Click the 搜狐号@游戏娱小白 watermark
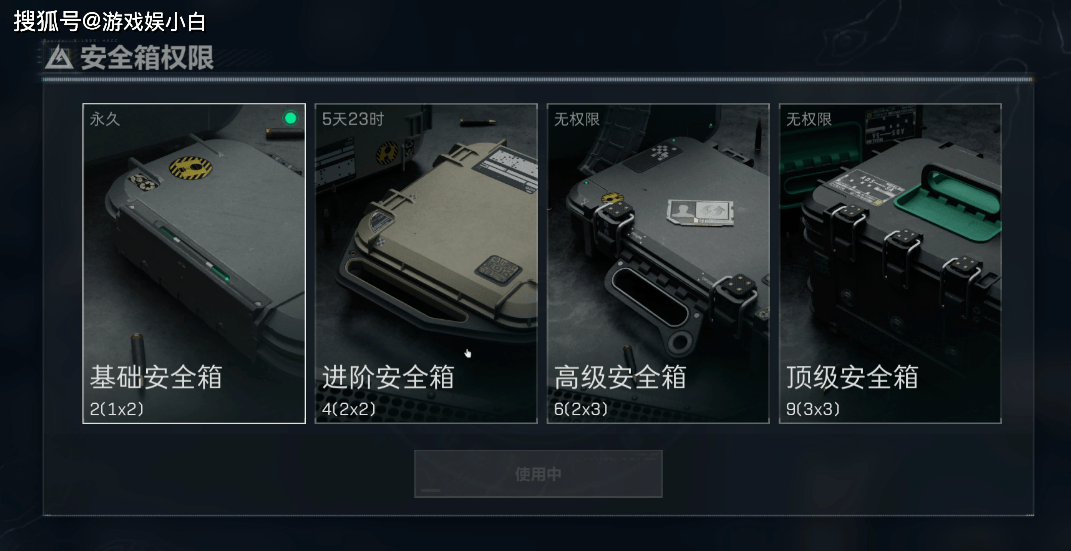 pyautogui.click(x=109, y=21)
